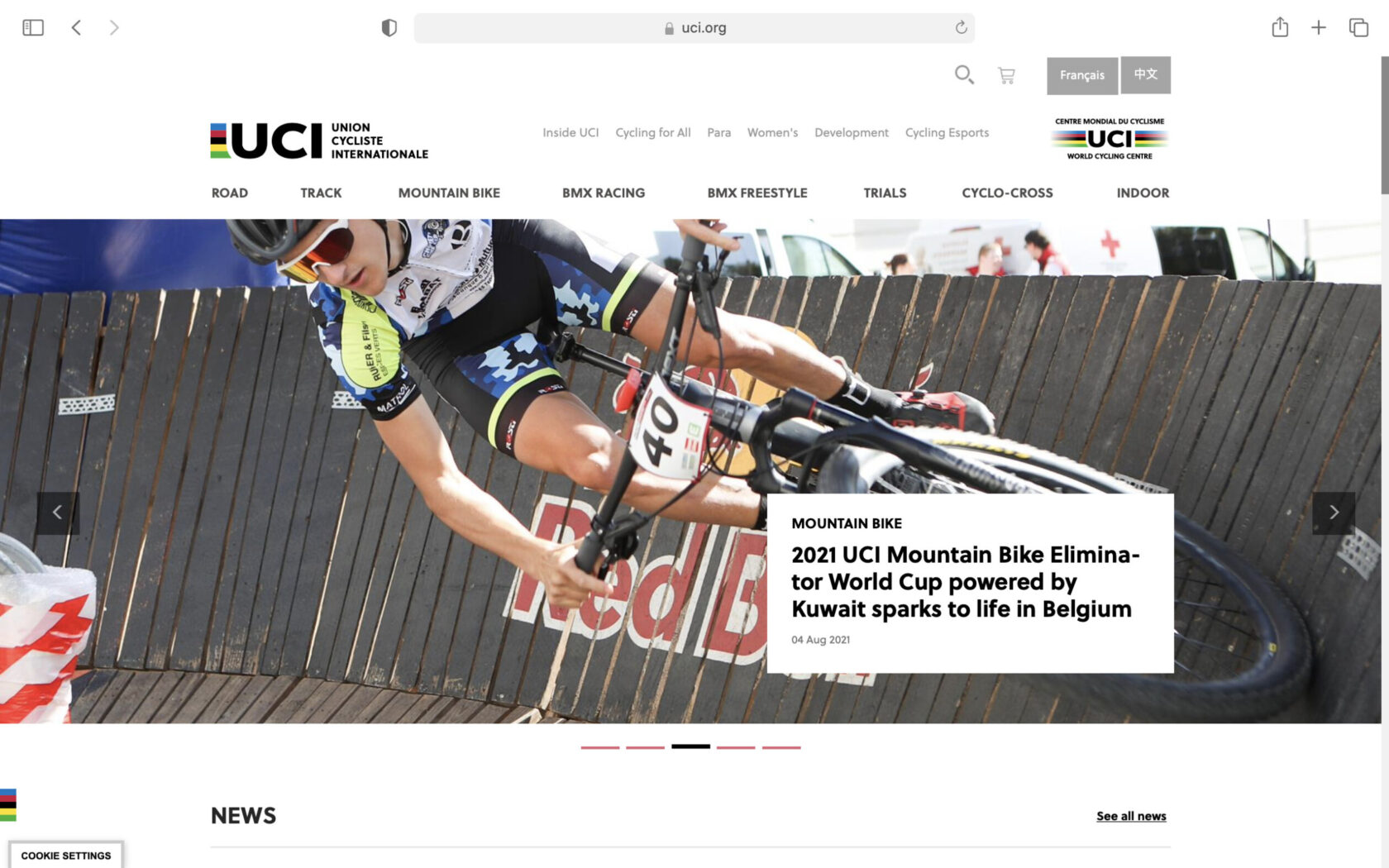Image resolution: width=1389 pixels, height=868 pixels.
Task: Open the Inside UCI dropdown
Action: point(570,132)
